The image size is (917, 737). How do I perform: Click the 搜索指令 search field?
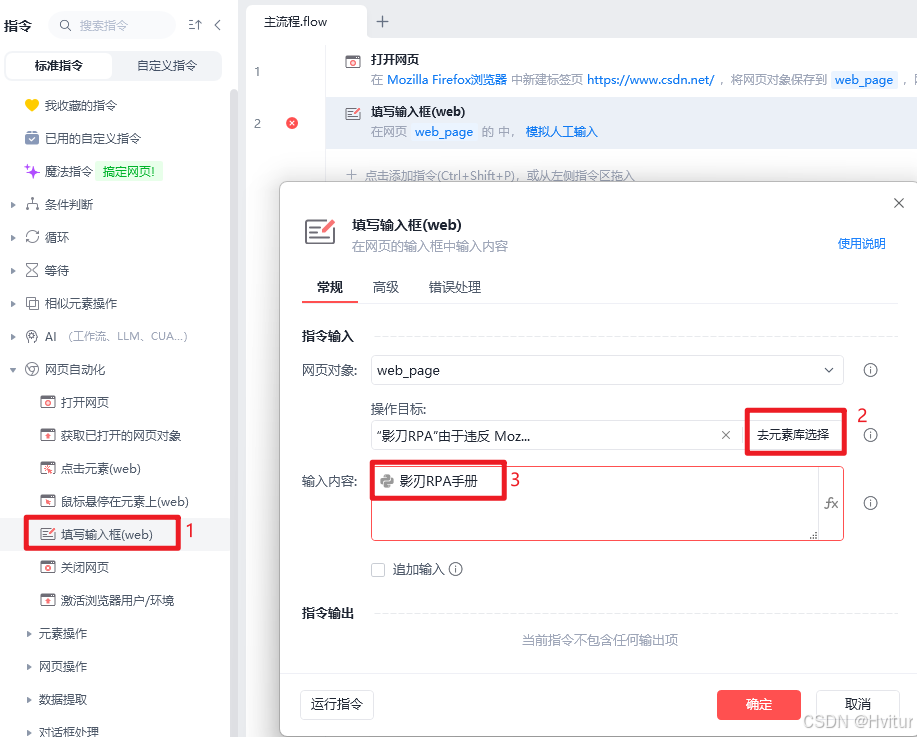[112, 25]
